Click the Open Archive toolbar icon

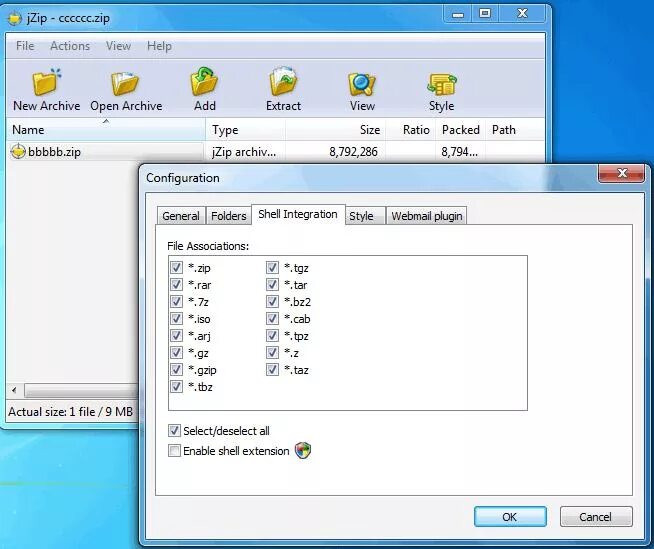click(125, 83)
